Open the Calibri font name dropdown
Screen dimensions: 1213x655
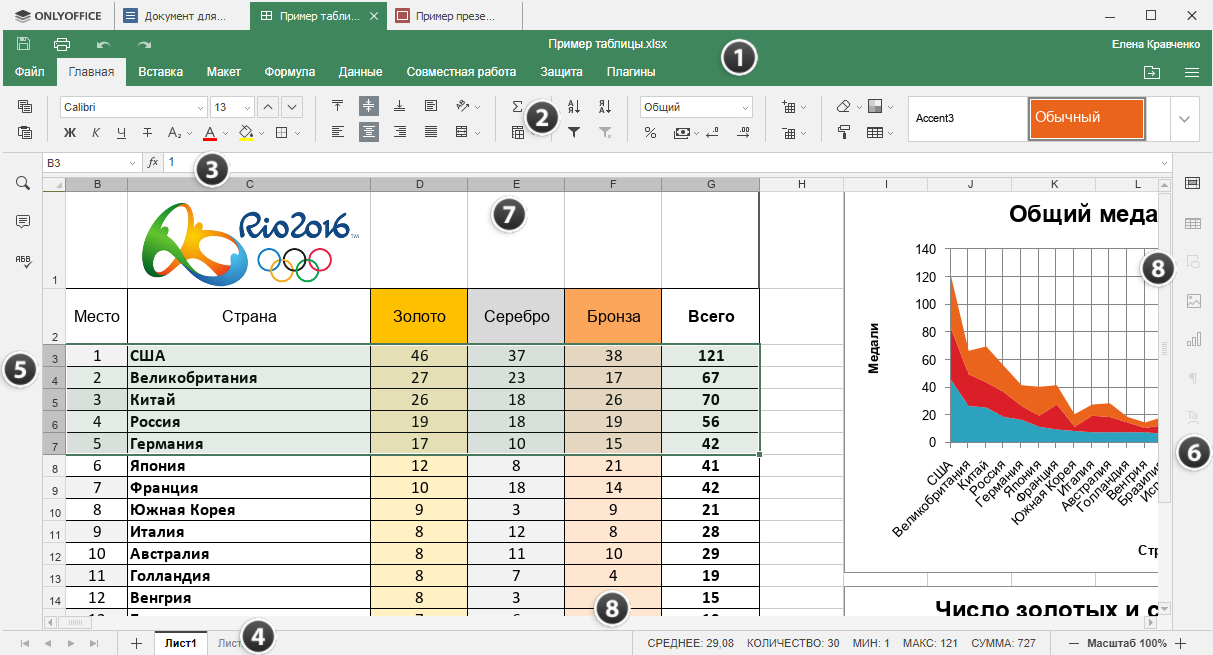pos(200,107)
